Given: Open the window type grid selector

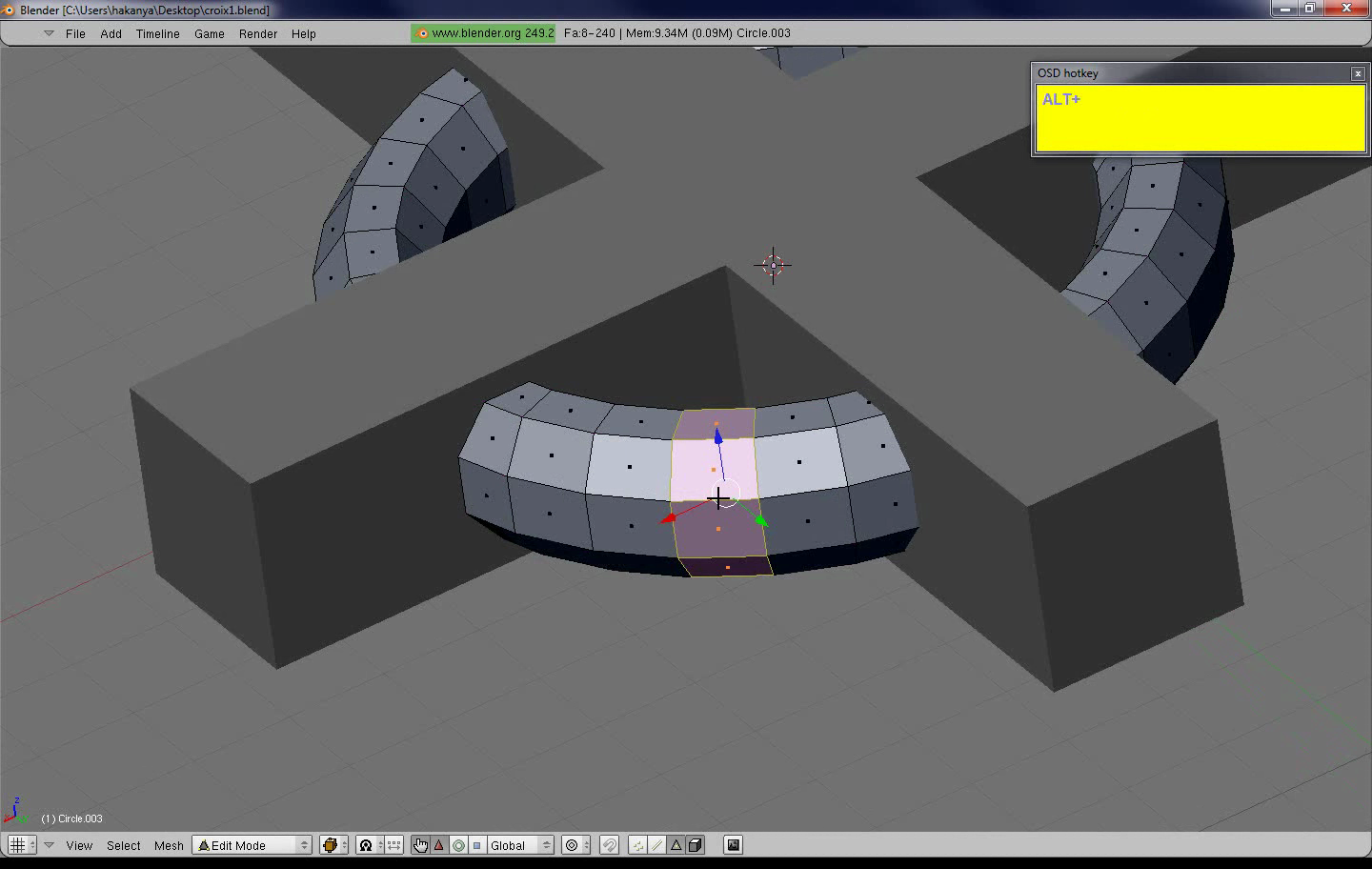Looking at the screenshot, I should pyautogui.click(x=22, y=845).
